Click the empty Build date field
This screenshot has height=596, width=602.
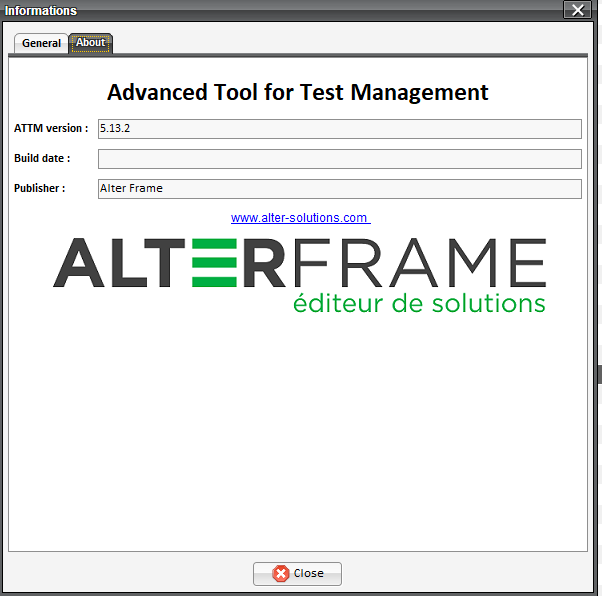(x=339, y=159)
